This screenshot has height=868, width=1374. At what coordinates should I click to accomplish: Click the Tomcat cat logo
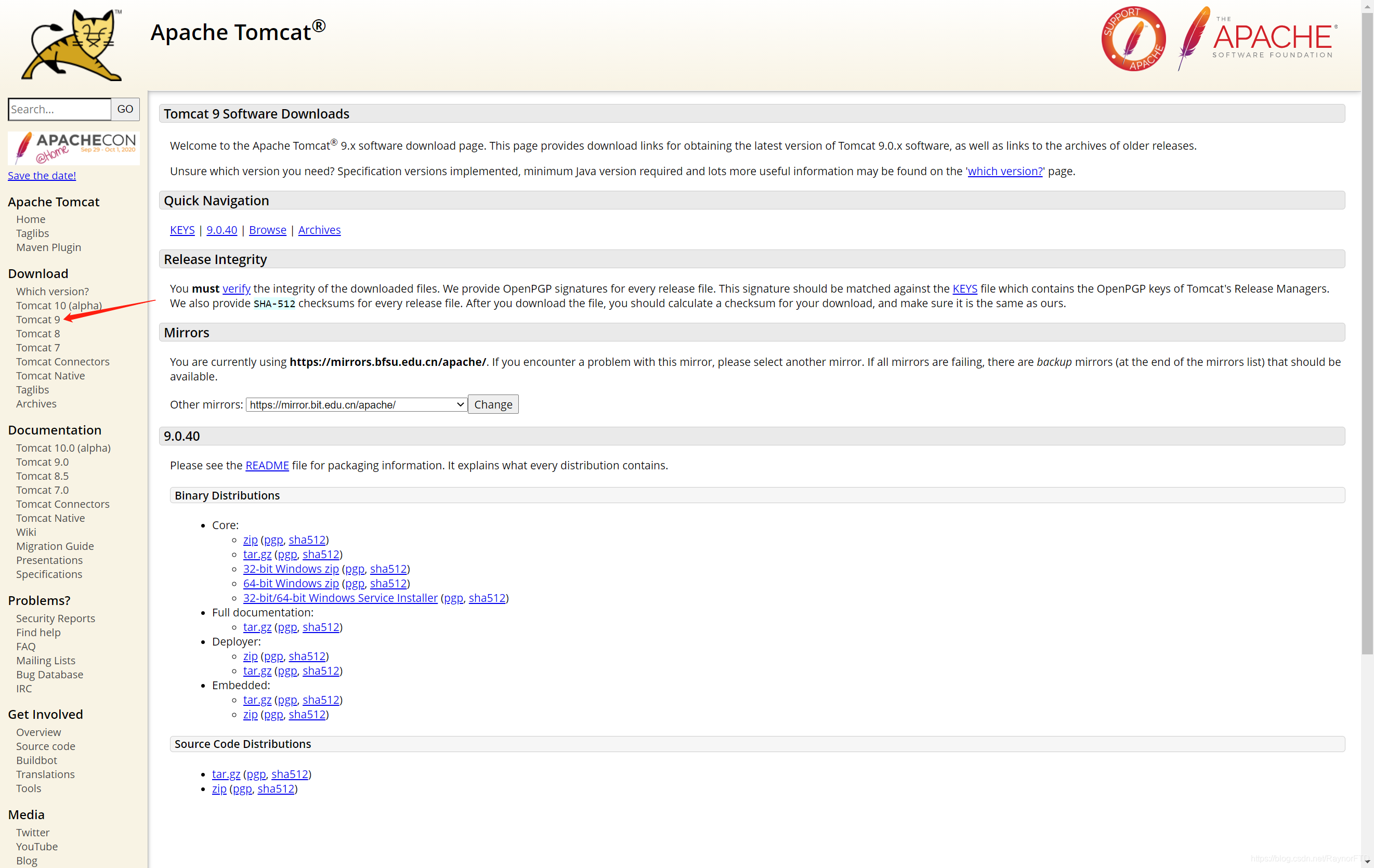[71, 45]
